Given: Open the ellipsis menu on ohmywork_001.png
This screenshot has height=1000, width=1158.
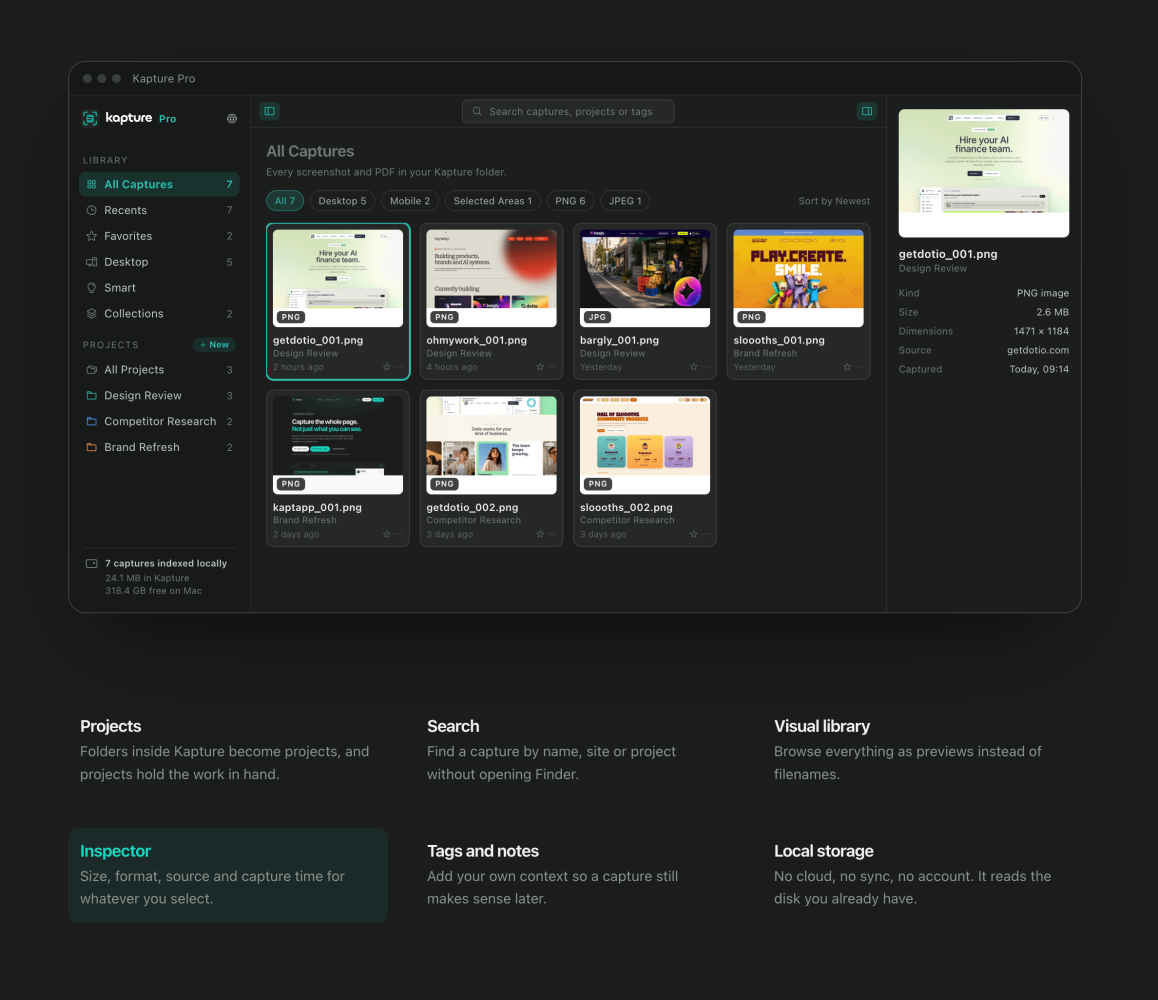Looking at the screenshot, I should 552,367.
